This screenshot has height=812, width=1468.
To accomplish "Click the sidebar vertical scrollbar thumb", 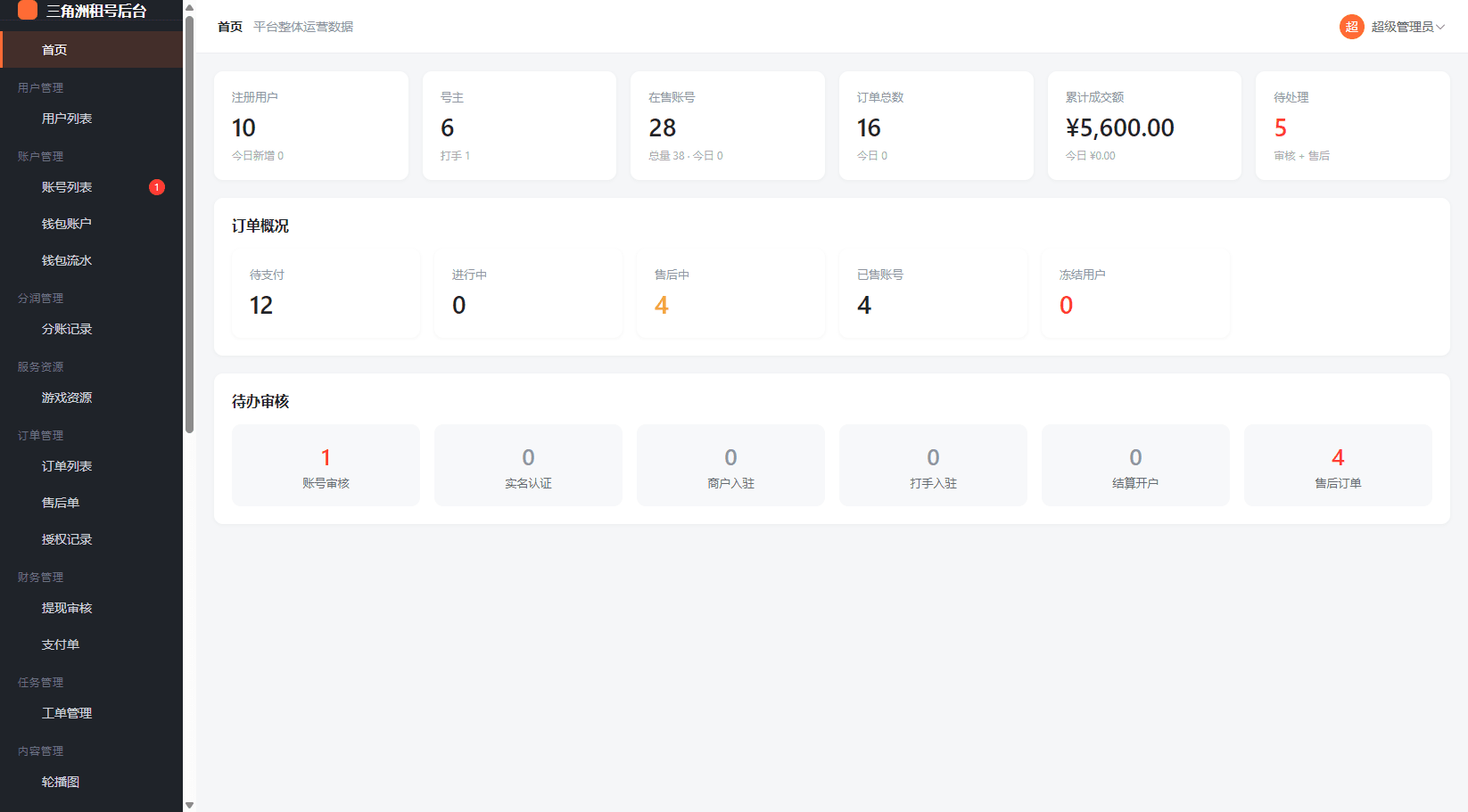I will 189,225.
